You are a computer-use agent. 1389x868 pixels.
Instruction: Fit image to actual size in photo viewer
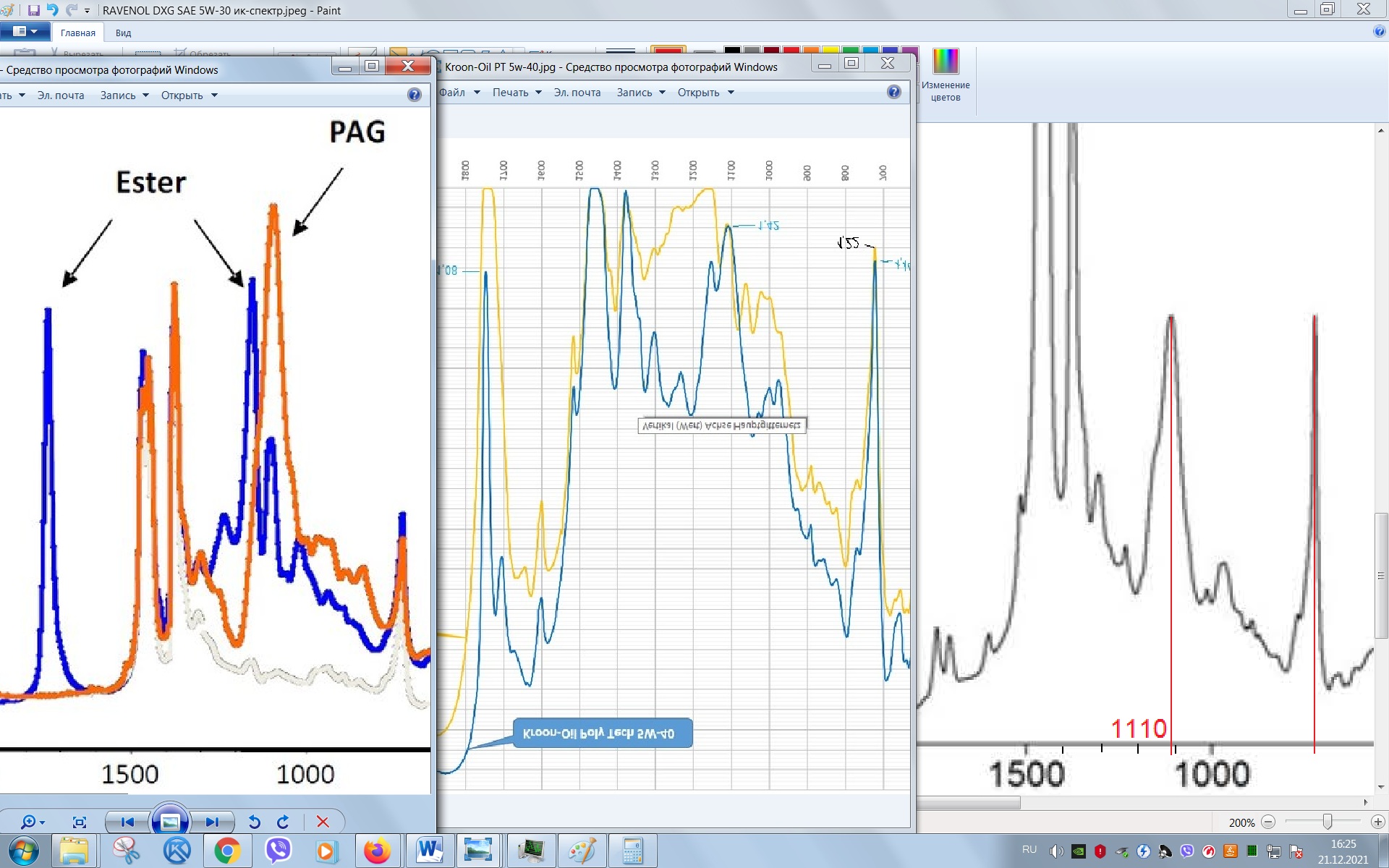tap(80, 822)
